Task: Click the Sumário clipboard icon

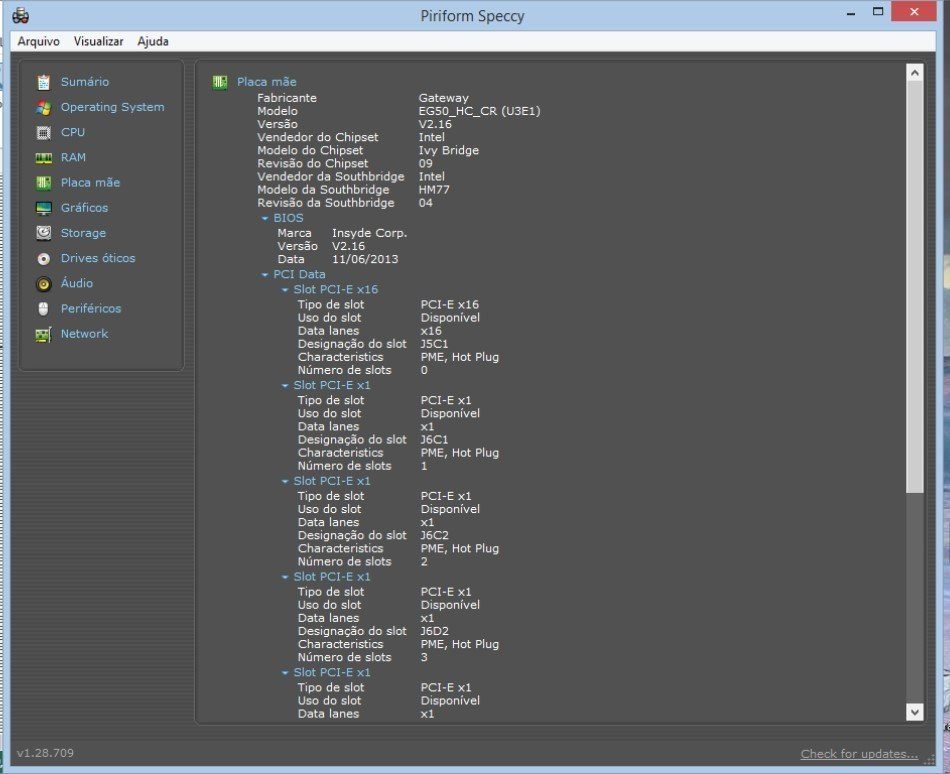Action: click(x=44, y=82)
